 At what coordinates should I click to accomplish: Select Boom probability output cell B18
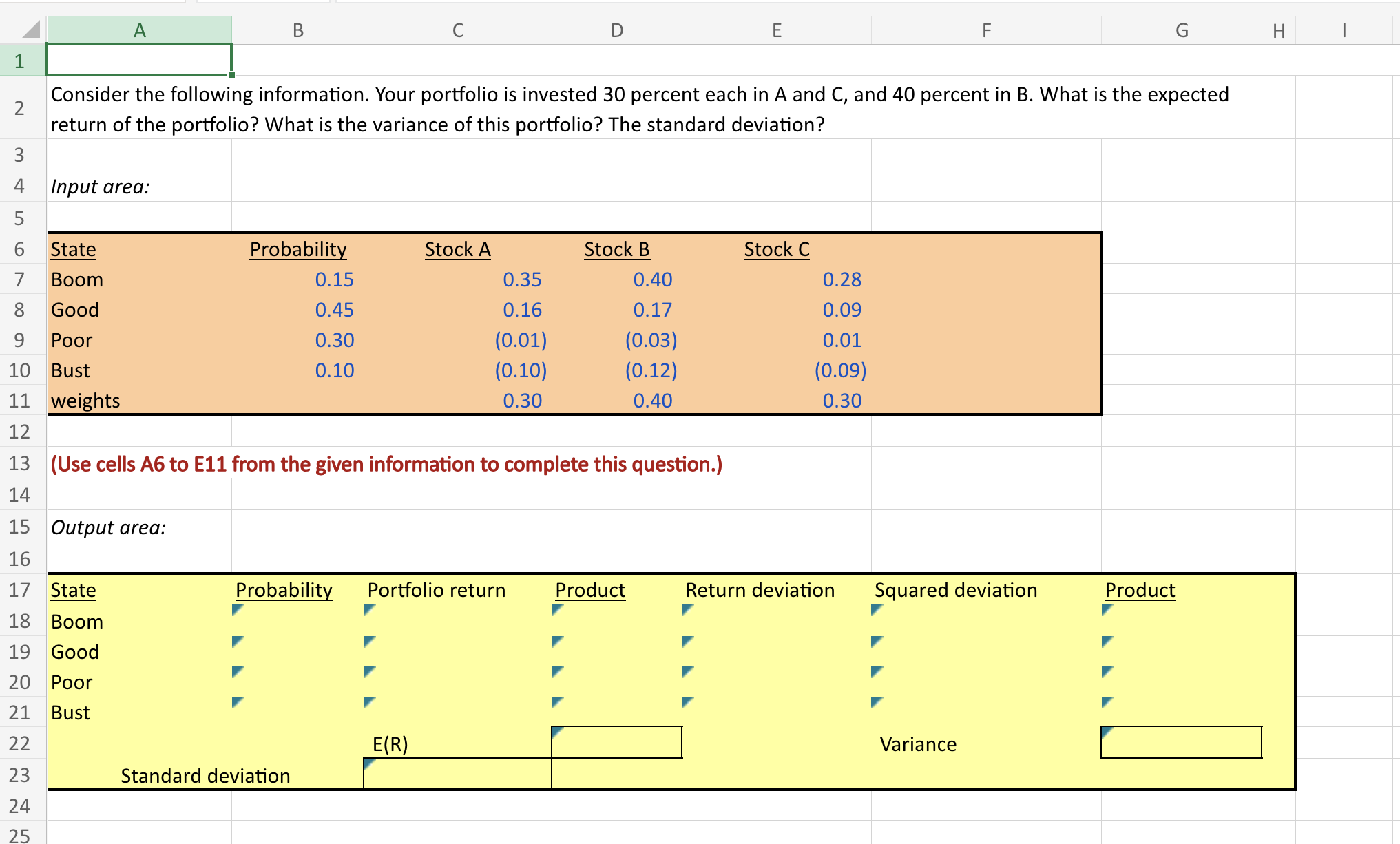(x=297, y=620)
